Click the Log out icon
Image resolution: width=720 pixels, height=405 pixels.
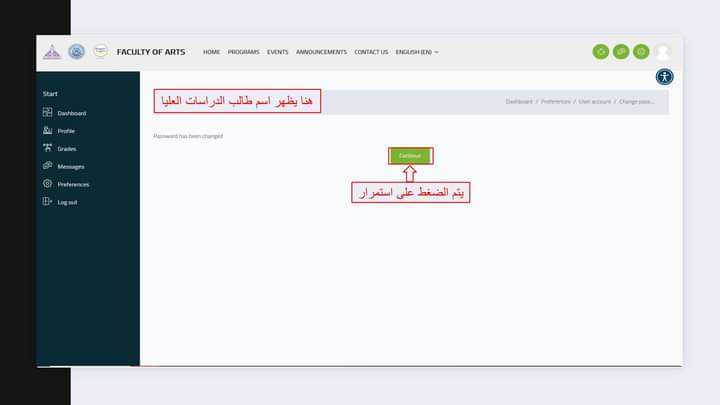47,202
